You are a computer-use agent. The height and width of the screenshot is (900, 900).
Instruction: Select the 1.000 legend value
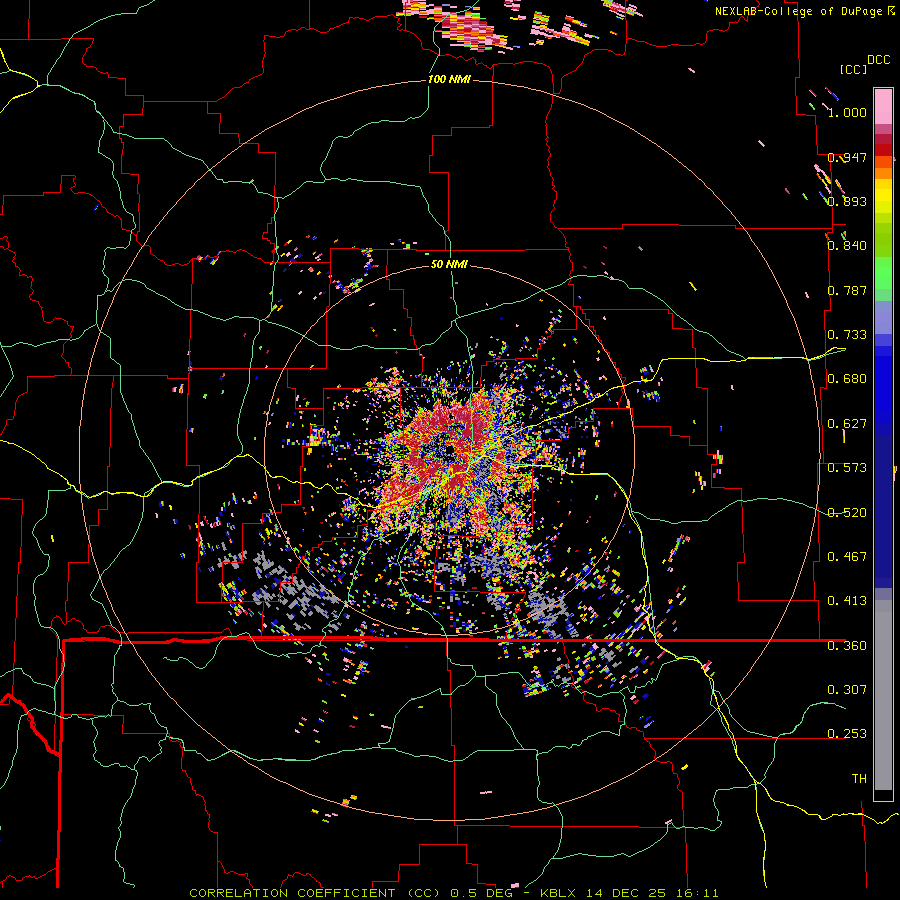coord(847,112)
